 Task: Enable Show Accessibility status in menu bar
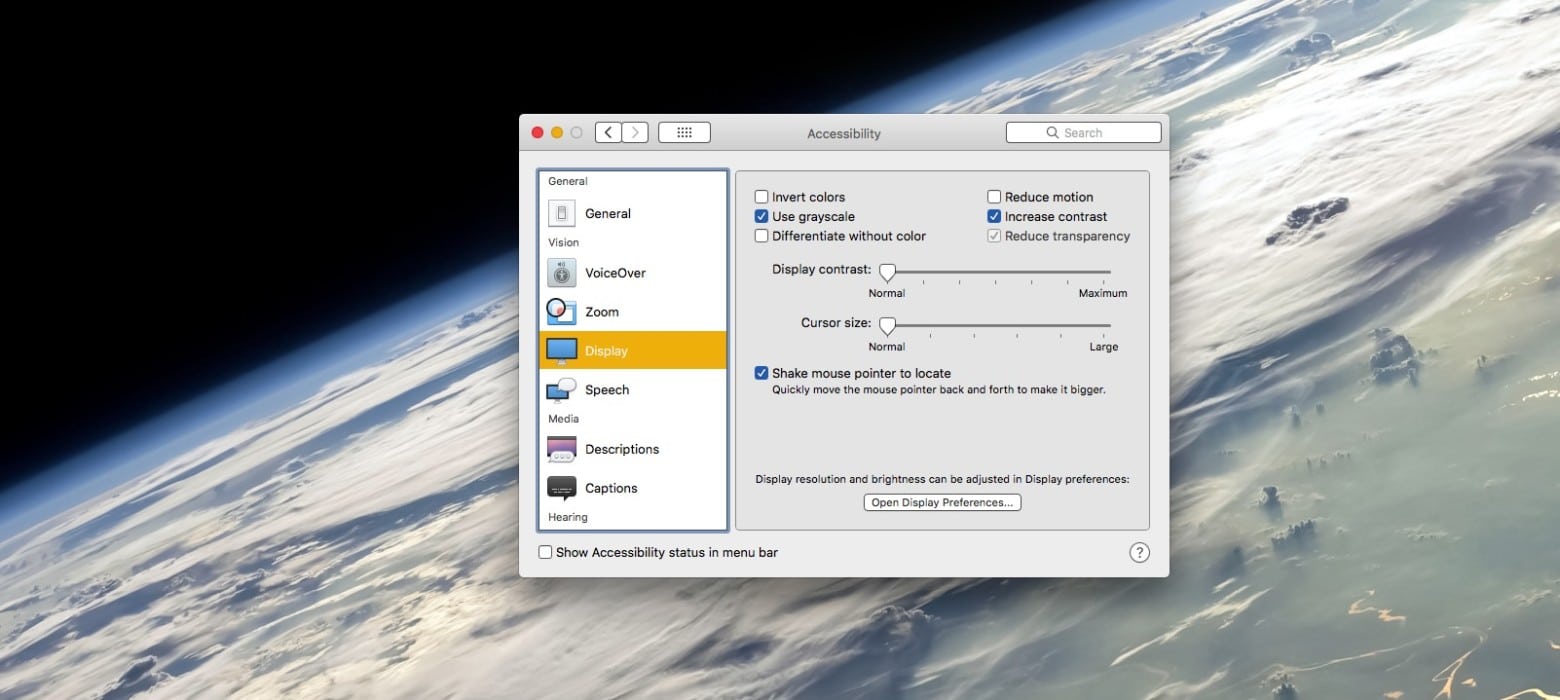pos(545,552)
